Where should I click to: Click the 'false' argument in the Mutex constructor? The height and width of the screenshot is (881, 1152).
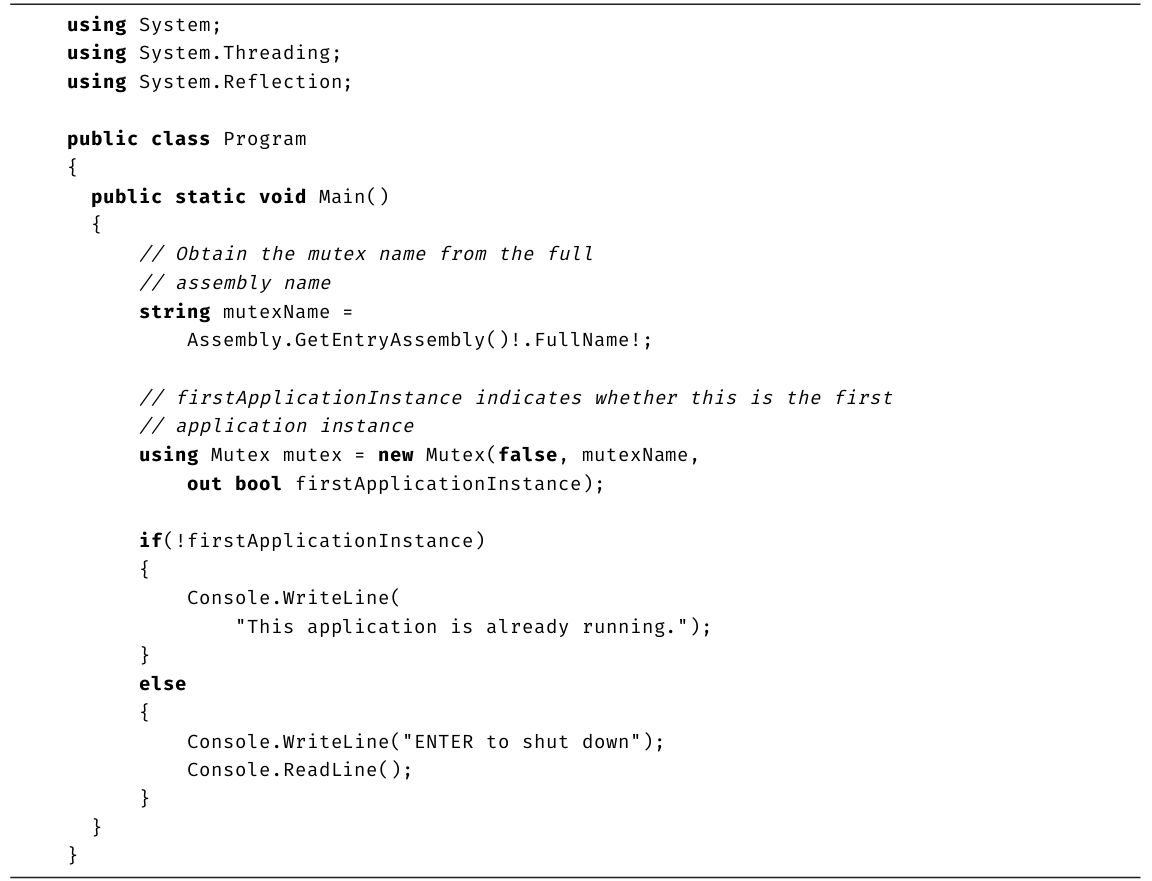527,455
